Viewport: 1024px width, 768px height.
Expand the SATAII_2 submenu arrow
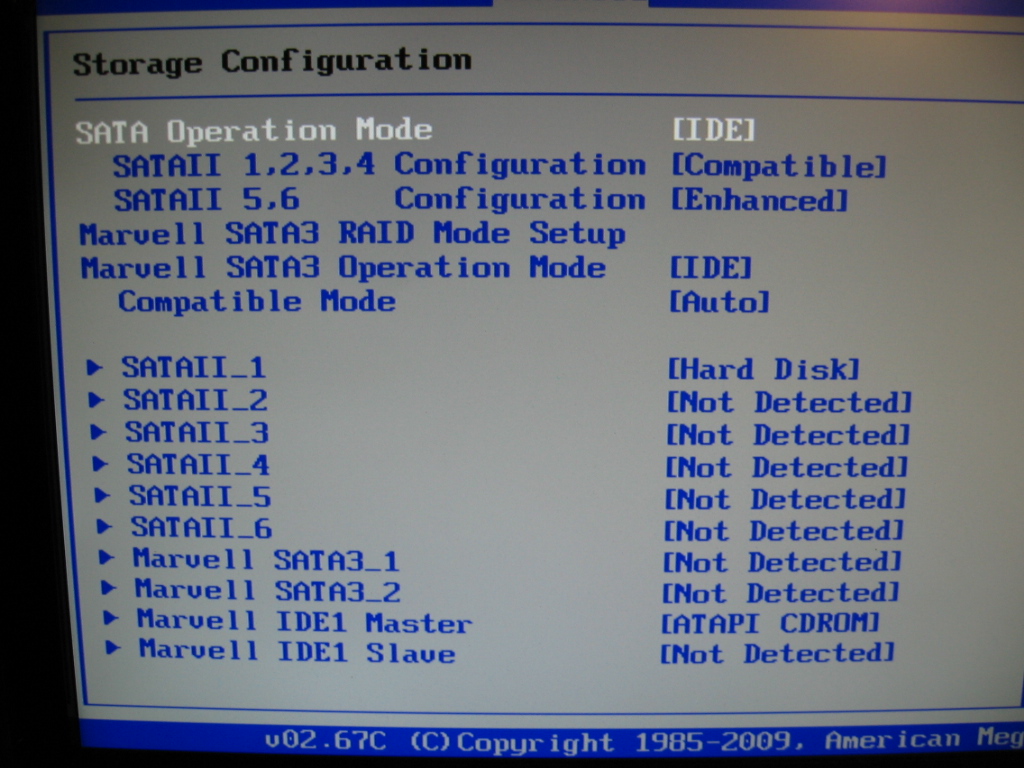pyautogui.click(x=96, y=400)
